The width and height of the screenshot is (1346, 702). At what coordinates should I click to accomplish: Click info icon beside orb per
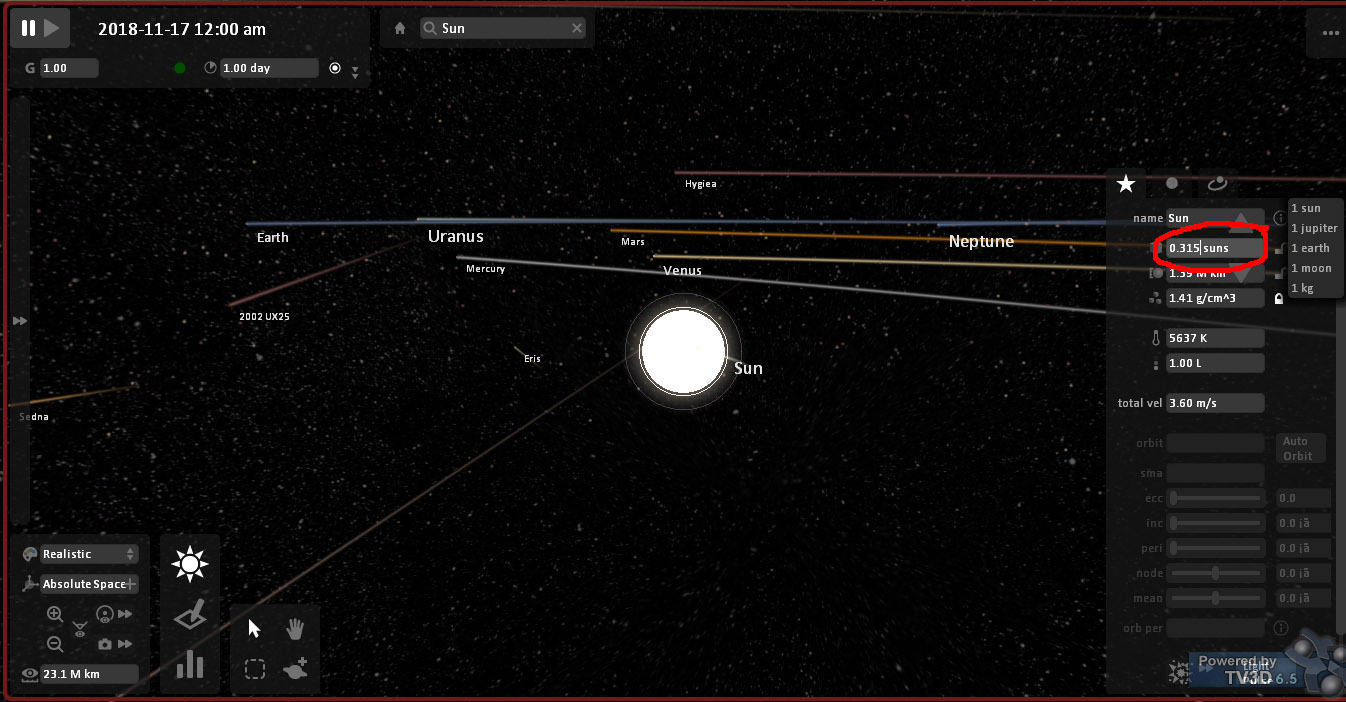pyautogui.click(x=1282, y=628)
